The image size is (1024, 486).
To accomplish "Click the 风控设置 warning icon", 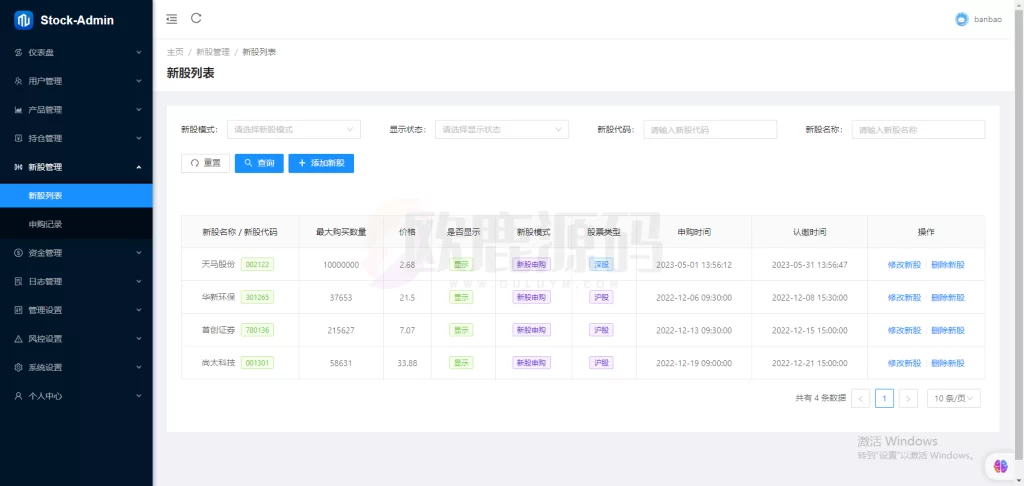I will pyautogui.click(x=18, y=339).
